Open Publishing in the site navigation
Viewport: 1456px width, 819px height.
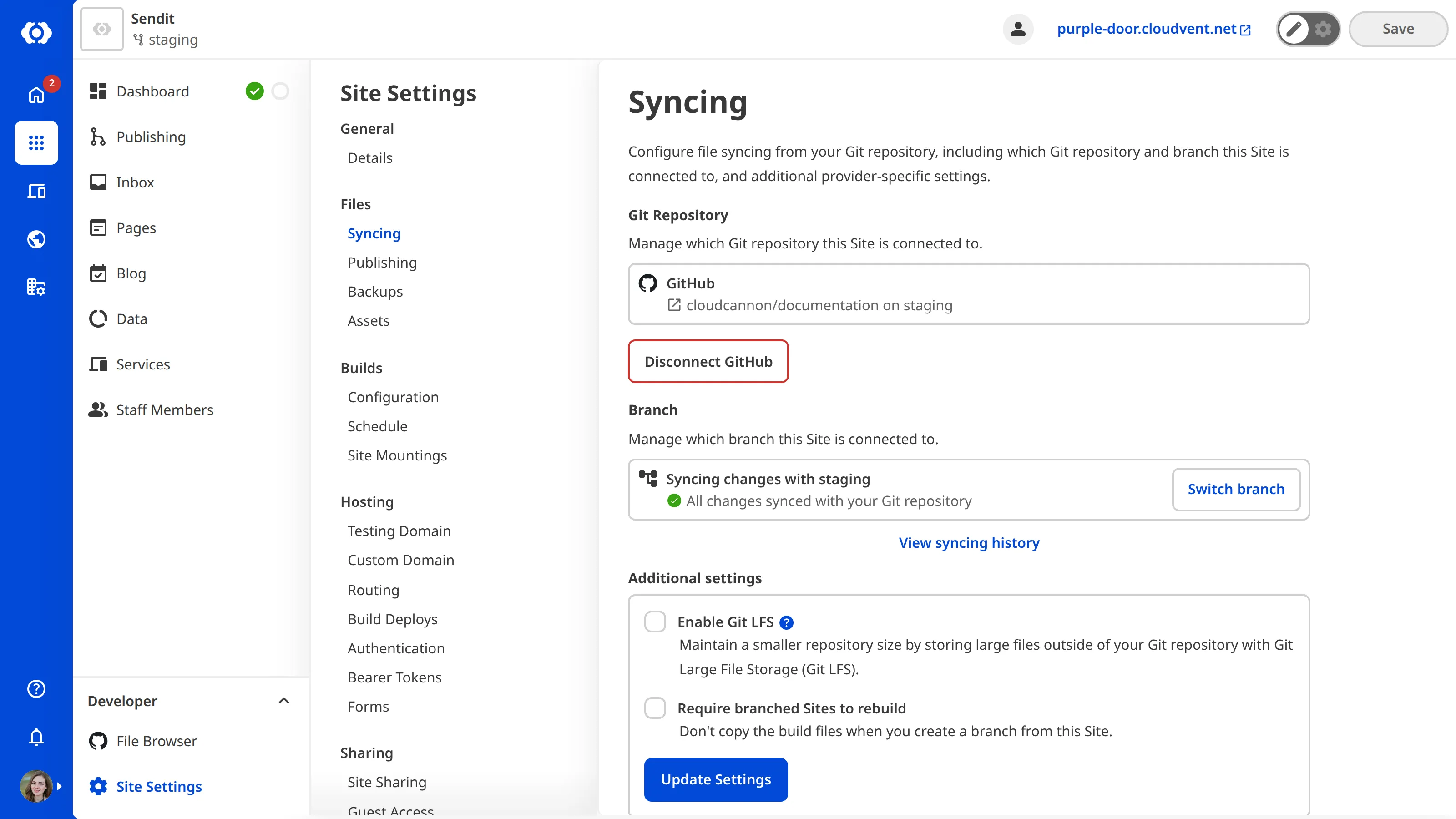(x=151, y=137)
